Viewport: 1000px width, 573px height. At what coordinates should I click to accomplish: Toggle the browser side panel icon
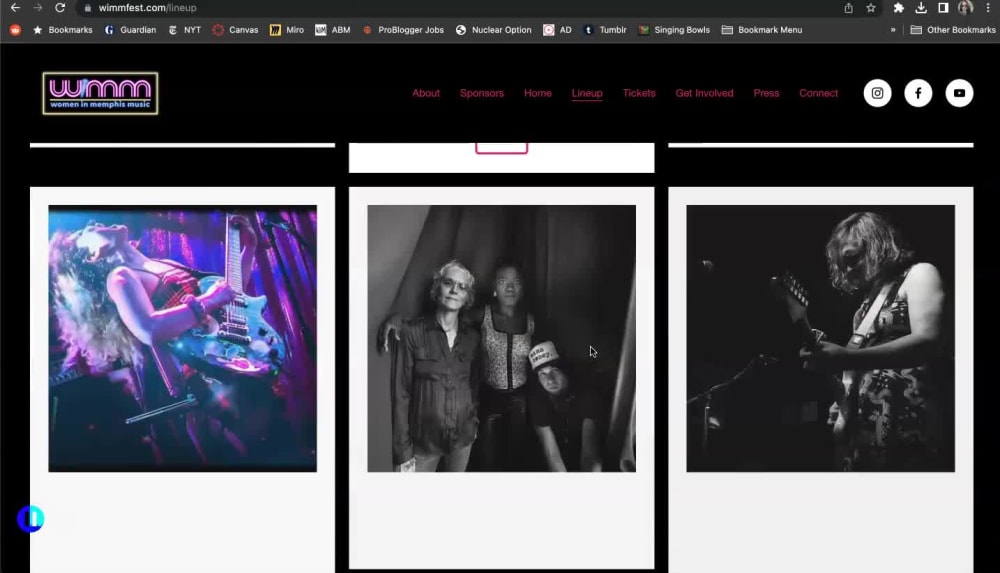click(943, 8)
